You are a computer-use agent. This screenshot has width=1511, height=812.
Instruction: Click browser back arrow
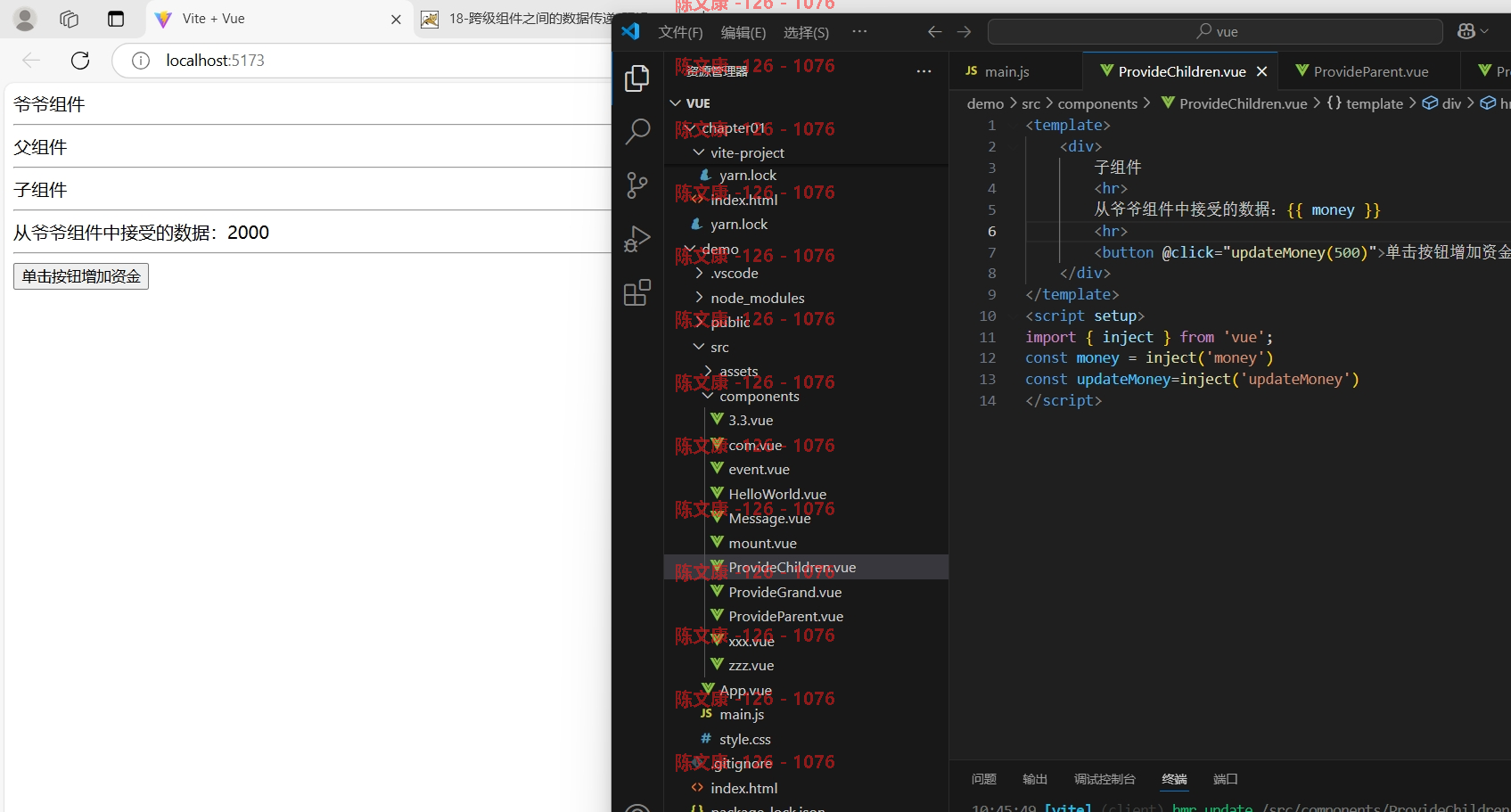(31, 61)
